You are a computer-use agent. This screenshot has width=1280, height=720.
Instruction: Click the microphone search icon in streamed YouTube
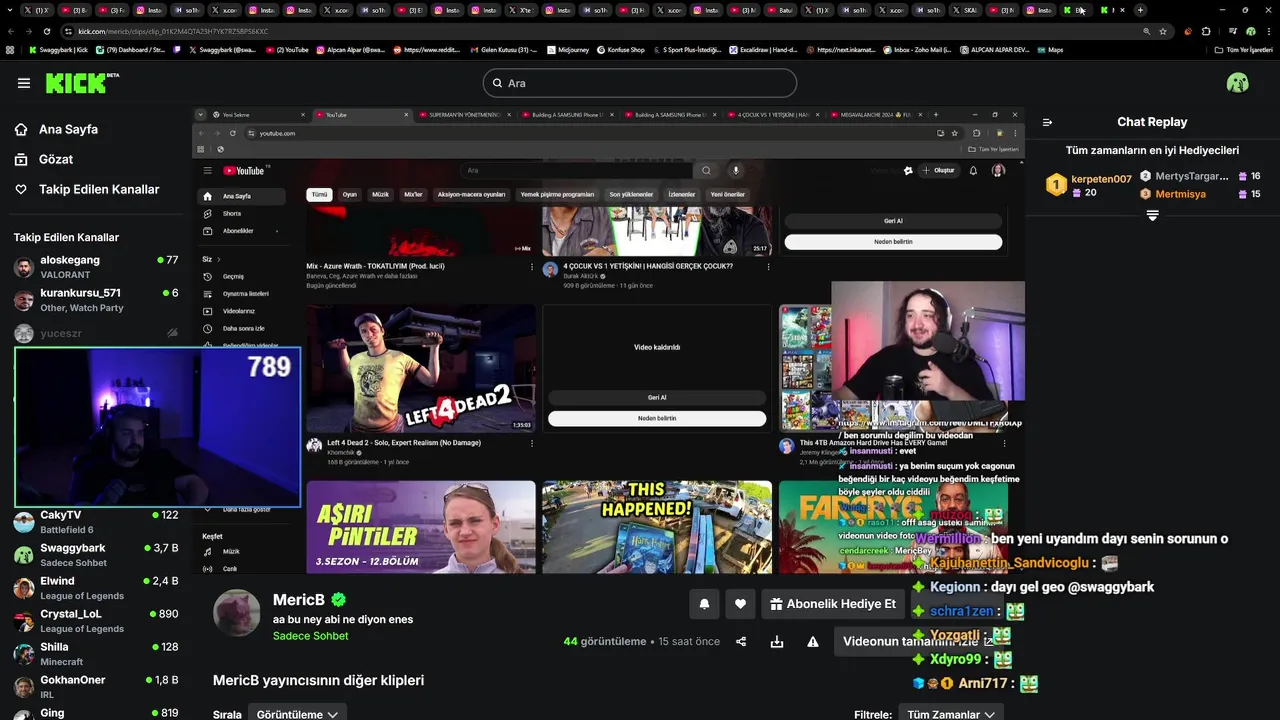tap(736, 170)
